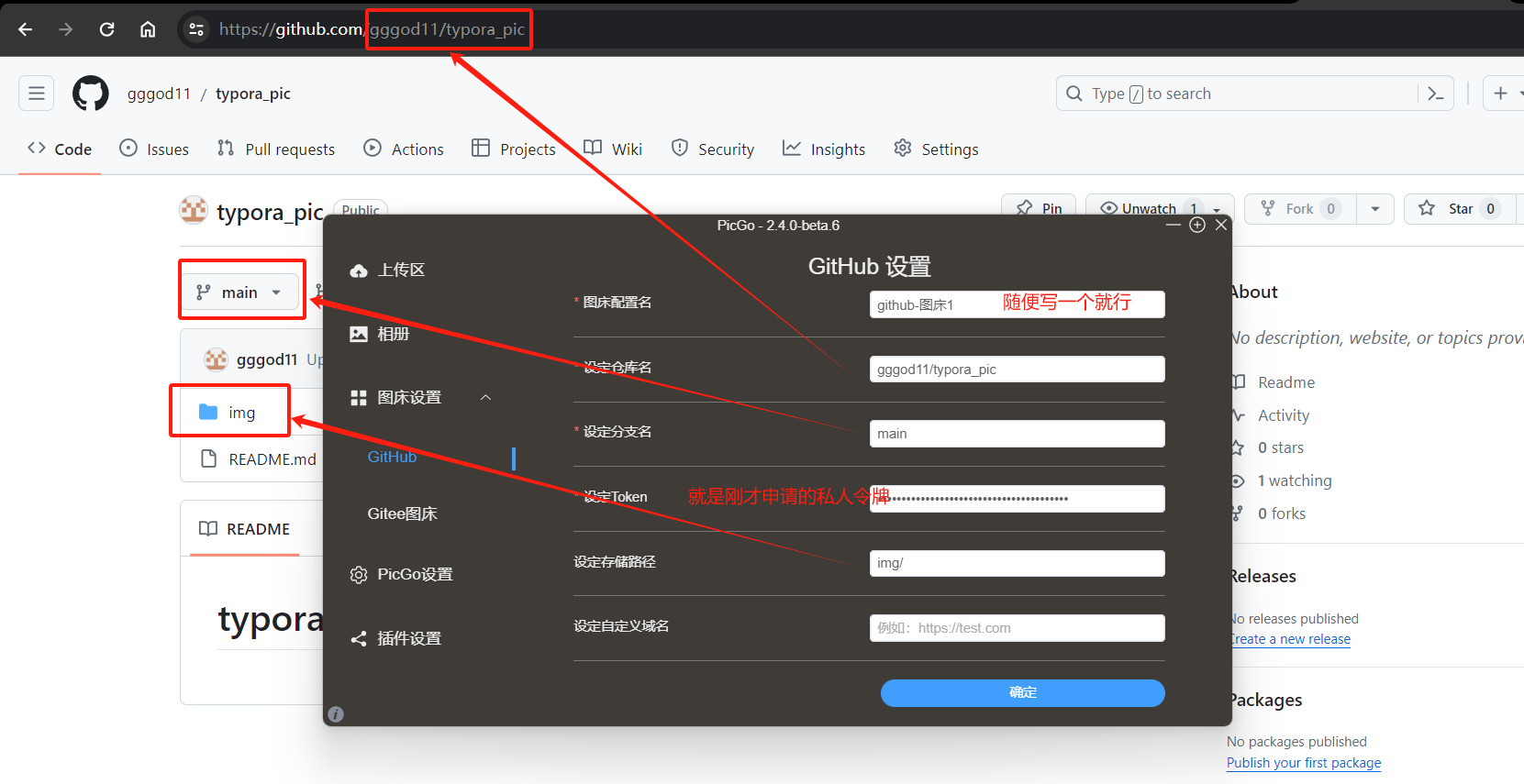Switch to the Code tab
Viewport: 1524px width, 784px height.
[x=60, y=149]
